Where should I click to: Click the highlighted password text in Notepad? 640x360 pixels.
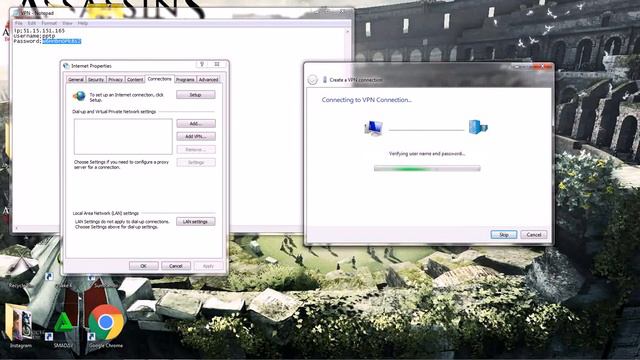pos(62,41)
